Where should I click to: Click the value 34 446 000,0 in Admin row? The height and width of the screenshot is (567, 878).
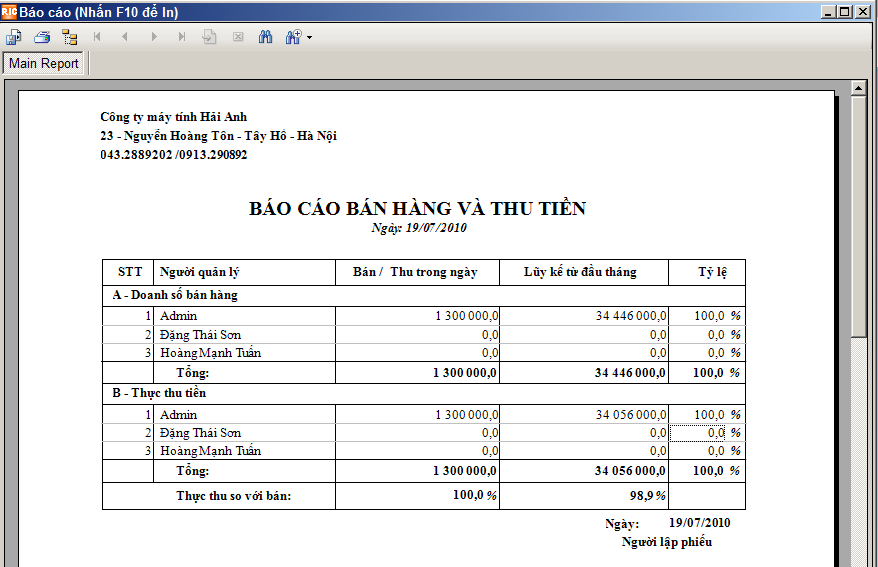pos(631,316)
